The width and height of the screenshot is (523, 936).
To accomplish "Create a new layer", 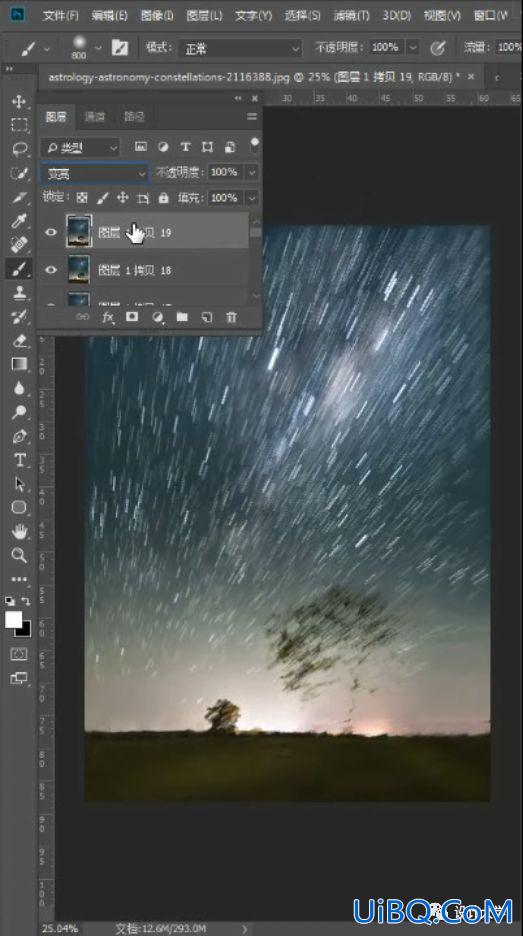I will (207, 317).
